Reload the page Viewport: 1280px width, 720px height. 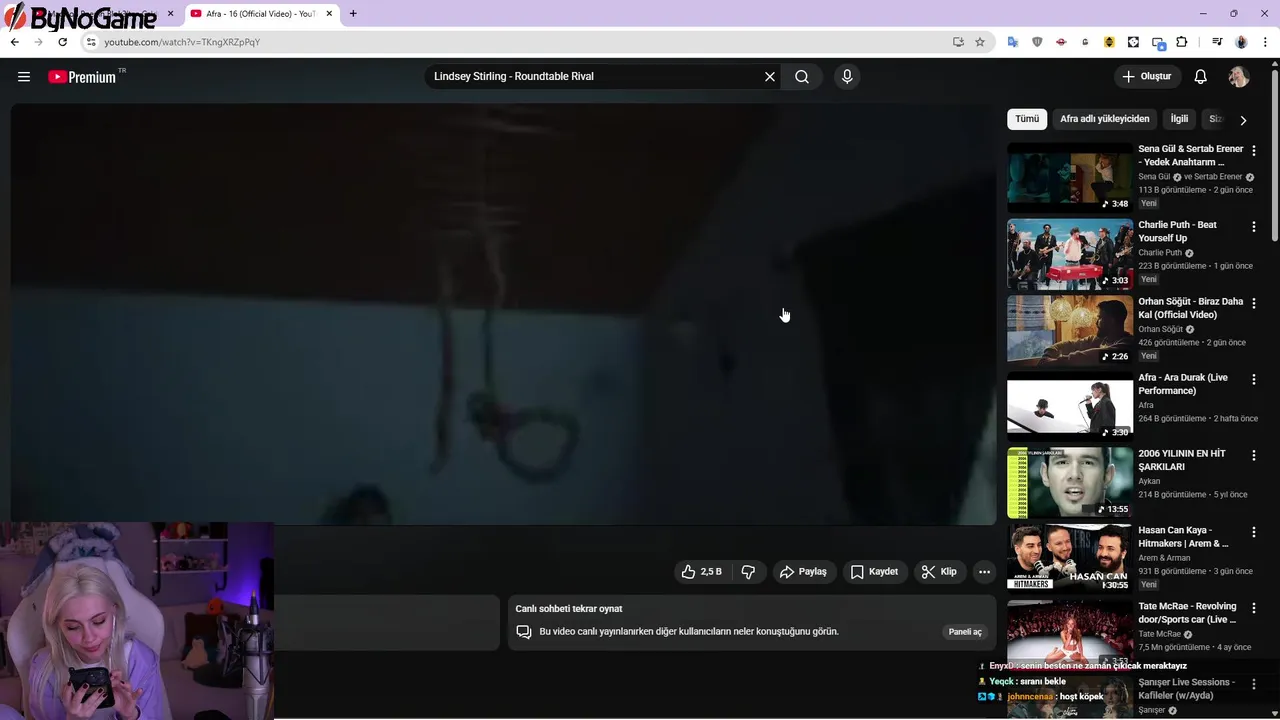[62, 42]
